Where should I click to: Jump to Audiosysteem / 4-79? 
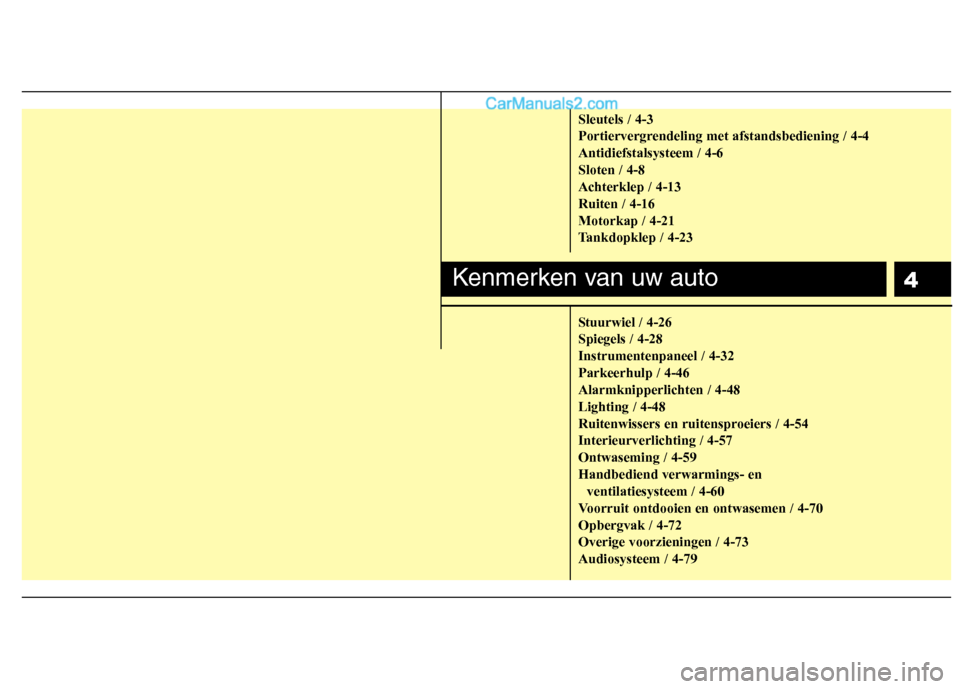637,559
